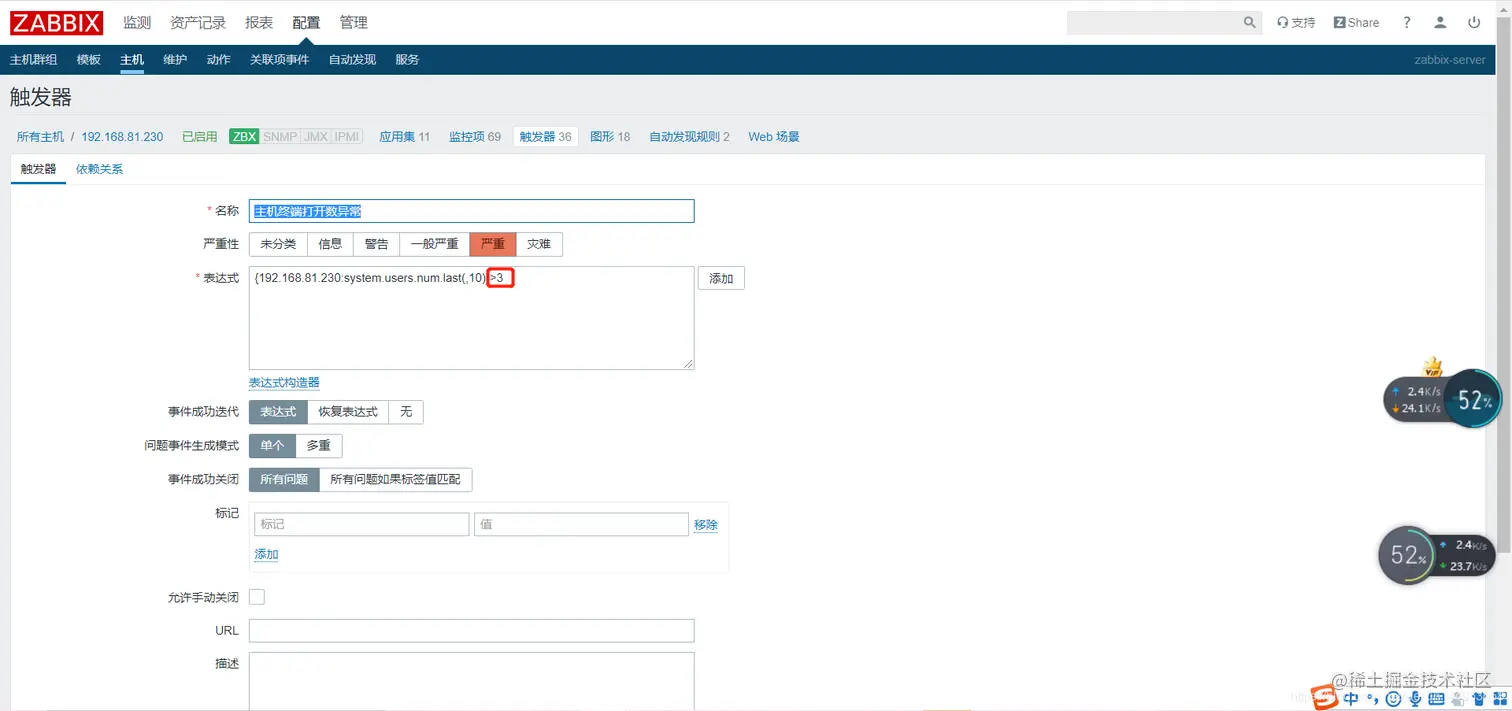Tick the 允许手动关闭 checkbox

click(257, 597)
